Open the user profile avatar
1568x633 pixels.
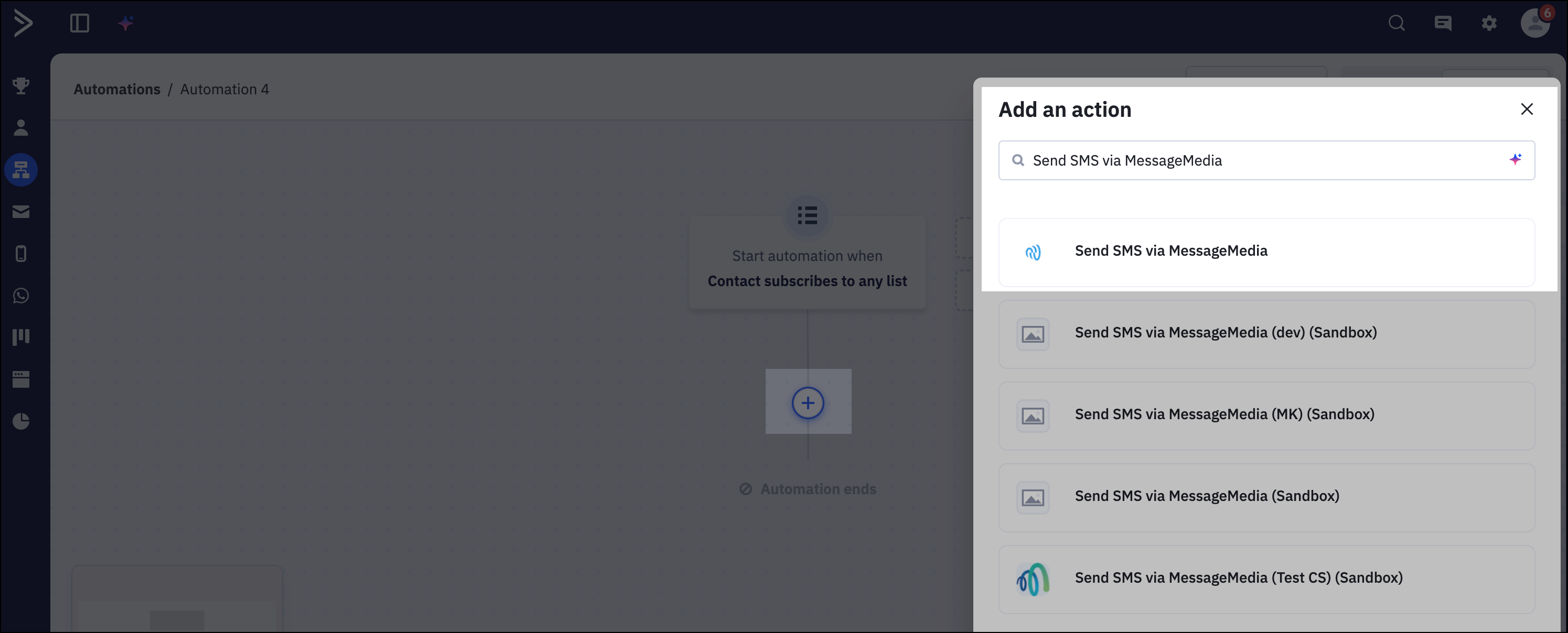(x=1535, y=23)
